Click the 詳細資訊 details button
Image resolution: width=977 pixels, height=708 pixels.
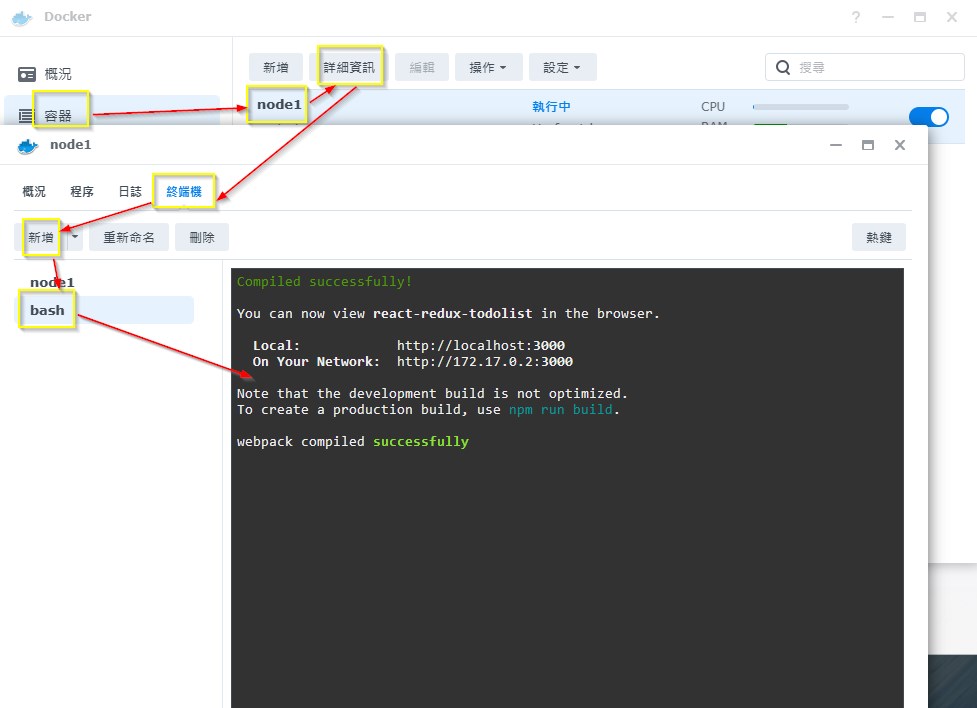[x=349, y=67]
